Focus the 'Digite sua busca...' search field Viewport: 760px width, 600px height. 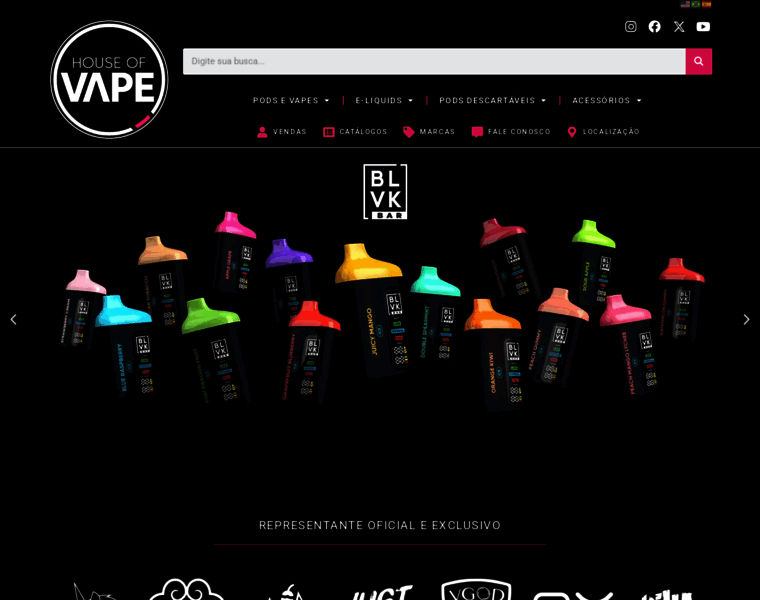(434, 61)
